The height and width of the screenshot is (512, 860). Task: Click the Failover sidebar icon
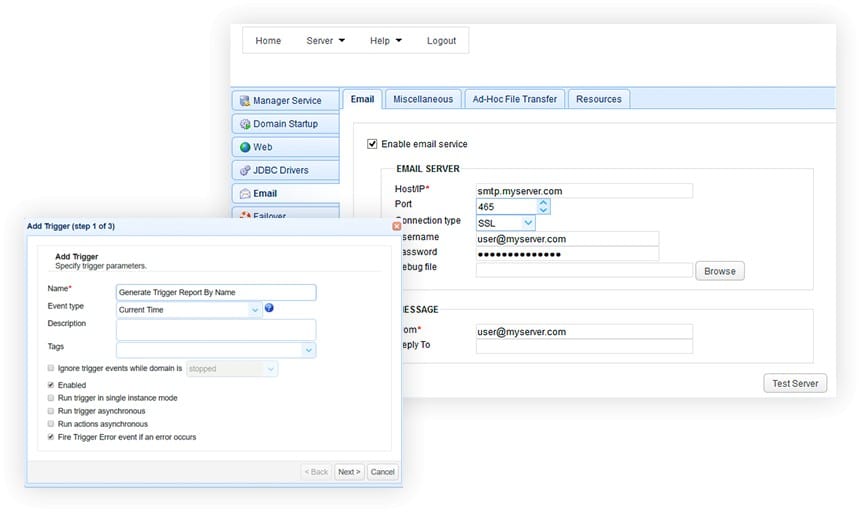pos(245,215)
